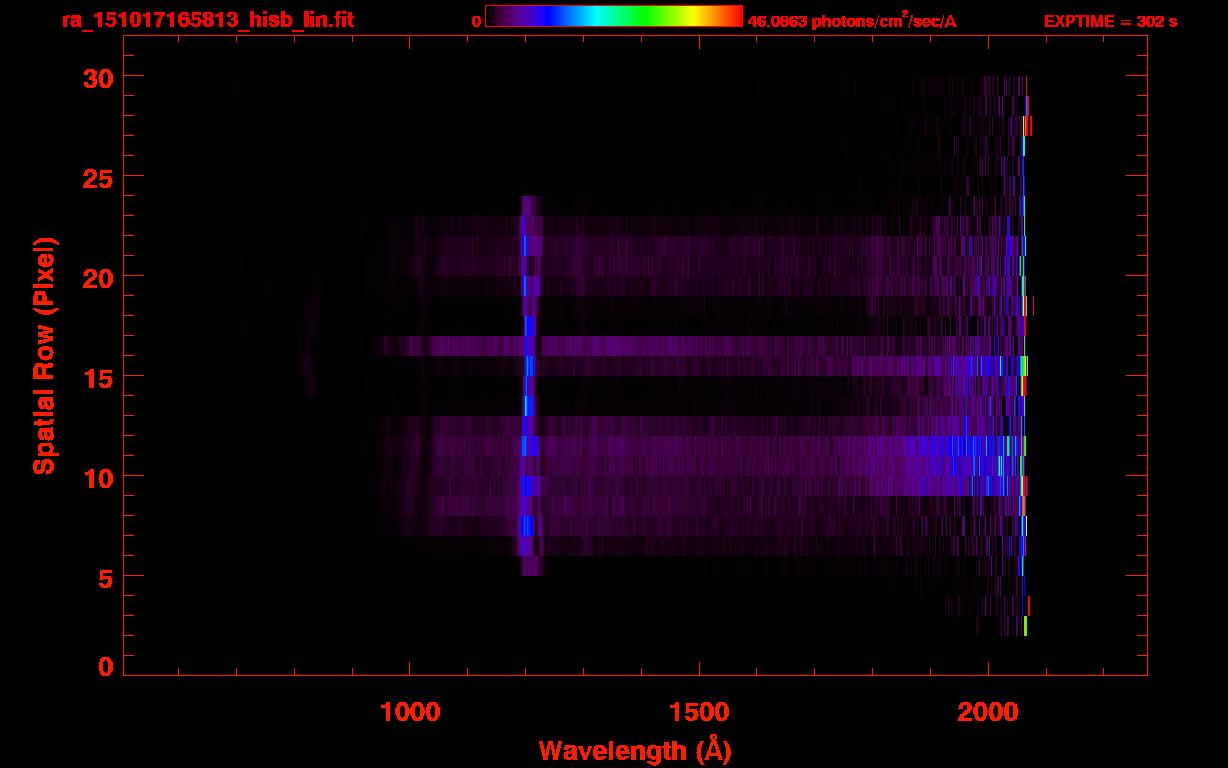Click the Spatial Row (Pixel) axis title
Screen dimensions: 1228x768
tap(45, 355)
